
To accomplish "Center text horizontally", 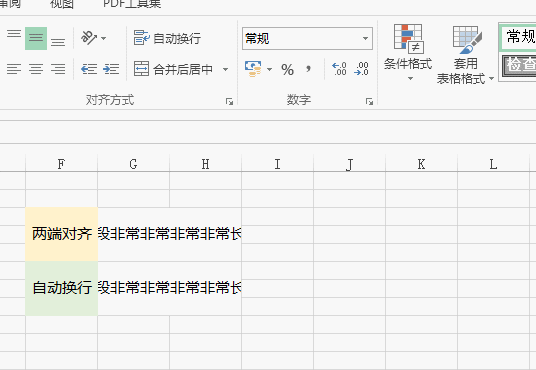I will click(36, 69).
